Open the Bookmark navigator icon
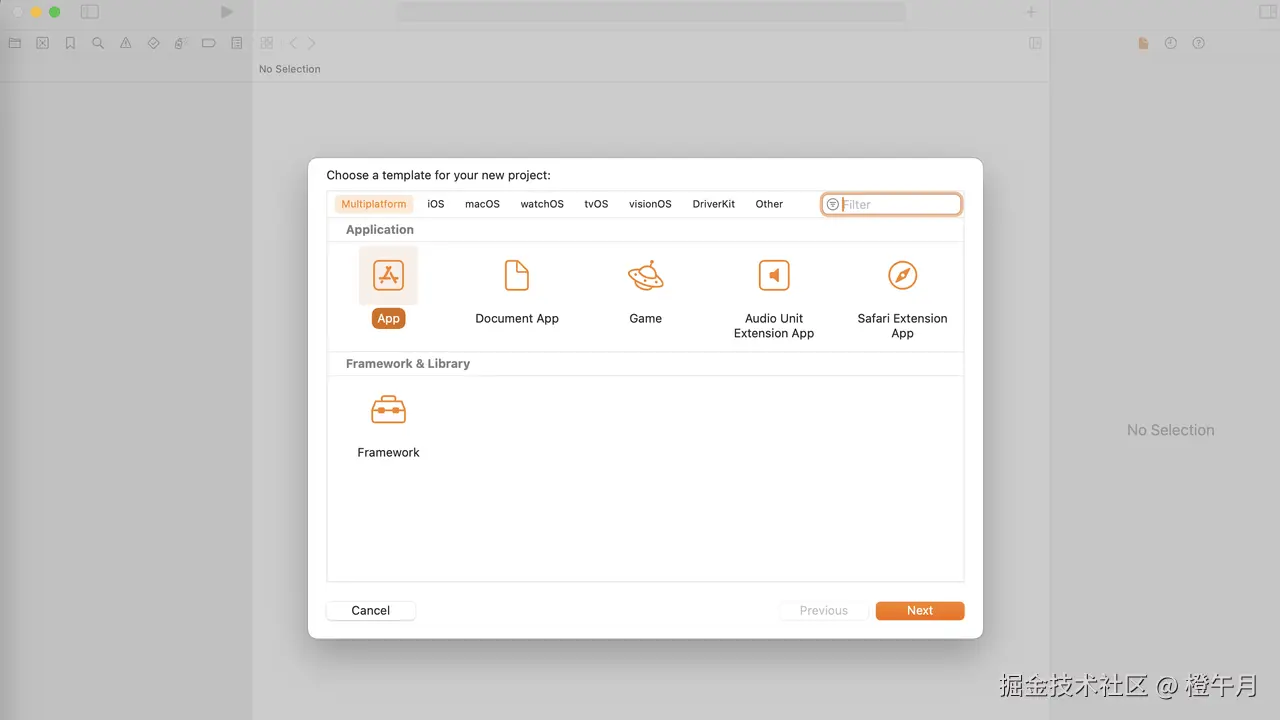The height and width of the screenshot is (720, 1280). point(70,43)
